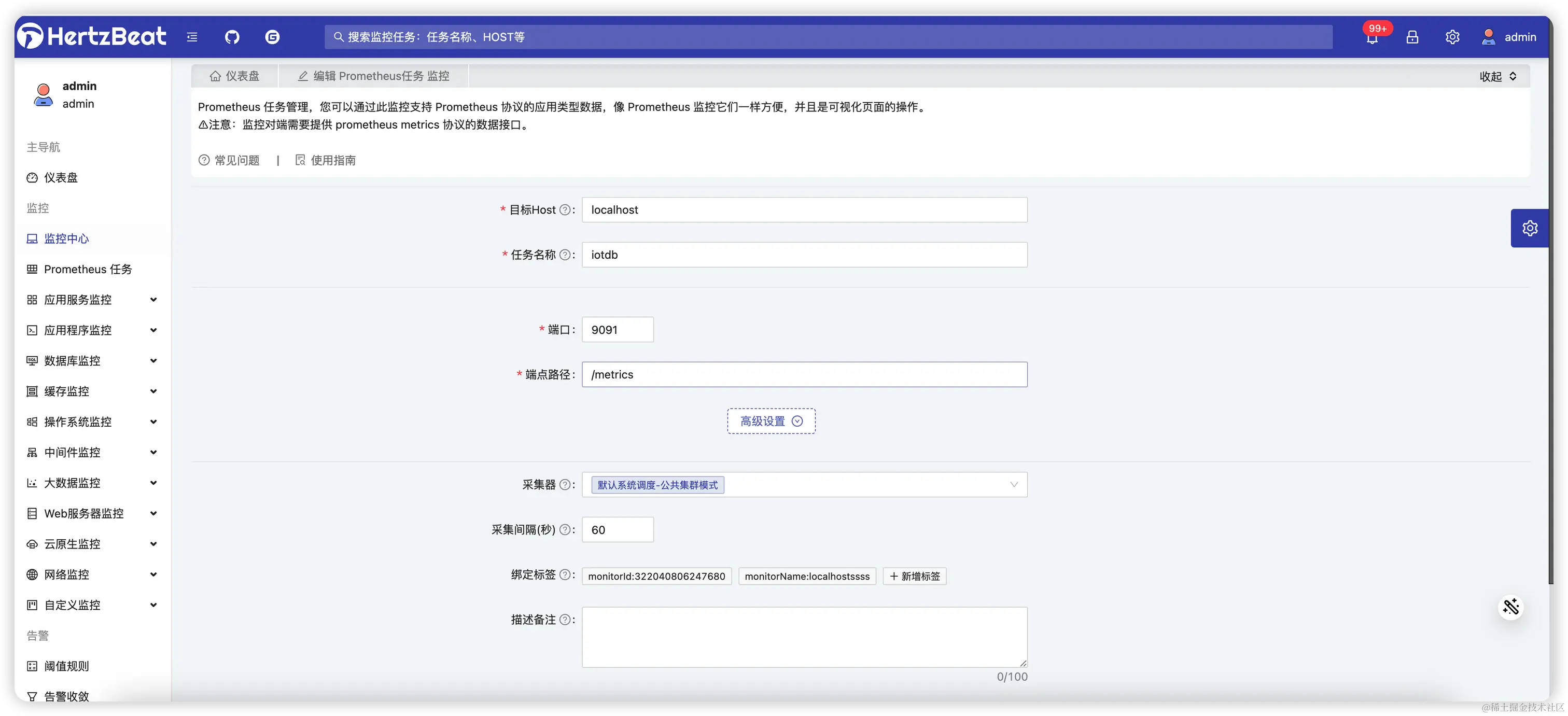Open 仪表盘 in the sidebar
The height and width of the screenshot is (716, 1568).
coord(91,177)
